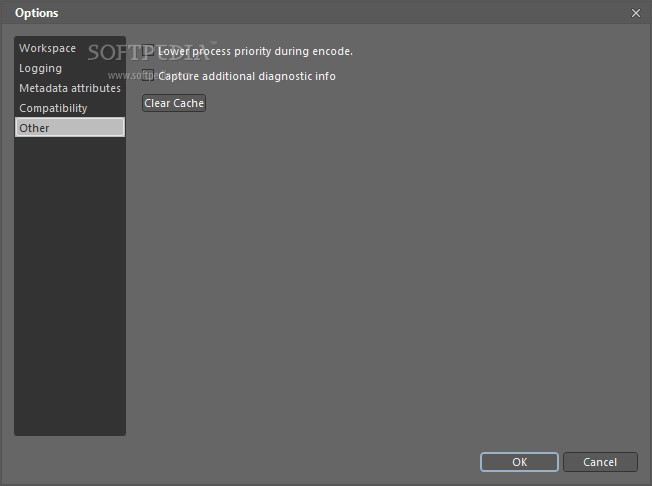The width and height of the screenshot is (652, 486).
Task: Select the Logging category
Action: pyautogui.click(x=69, y=68)
